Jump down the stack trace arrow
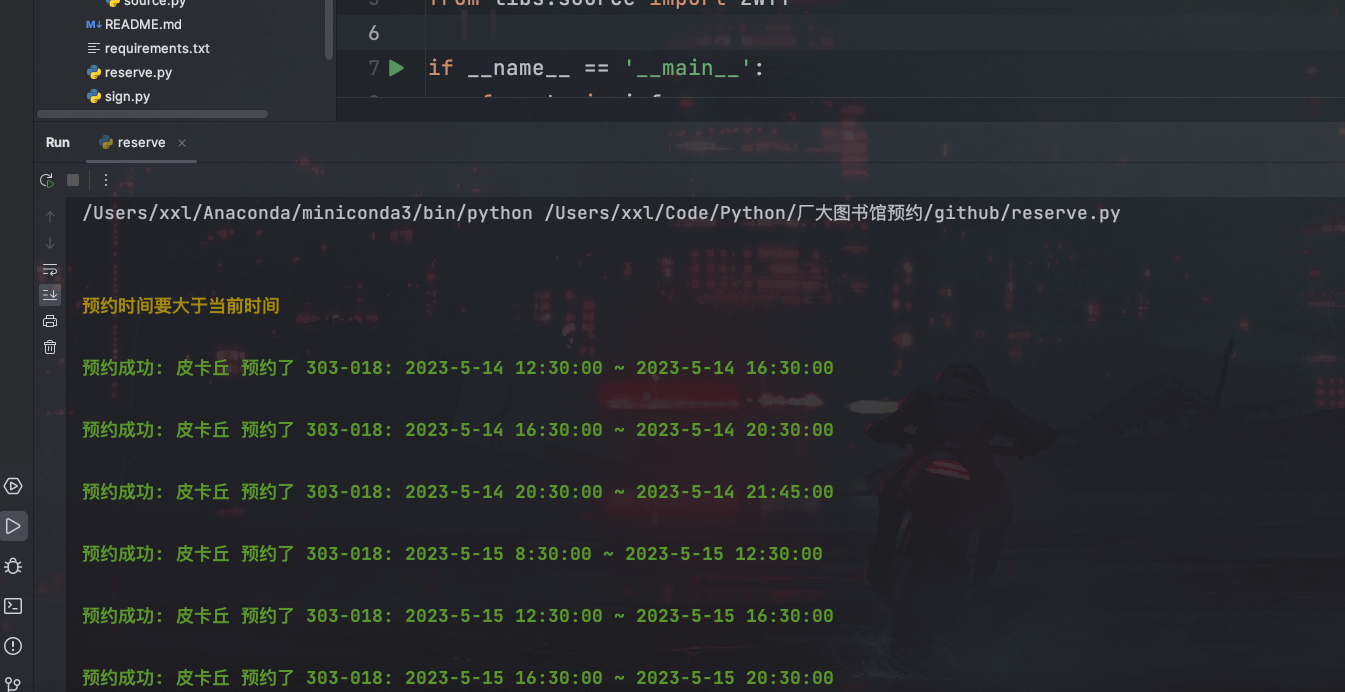This screenshot has width=1345, height=692. 50,243
